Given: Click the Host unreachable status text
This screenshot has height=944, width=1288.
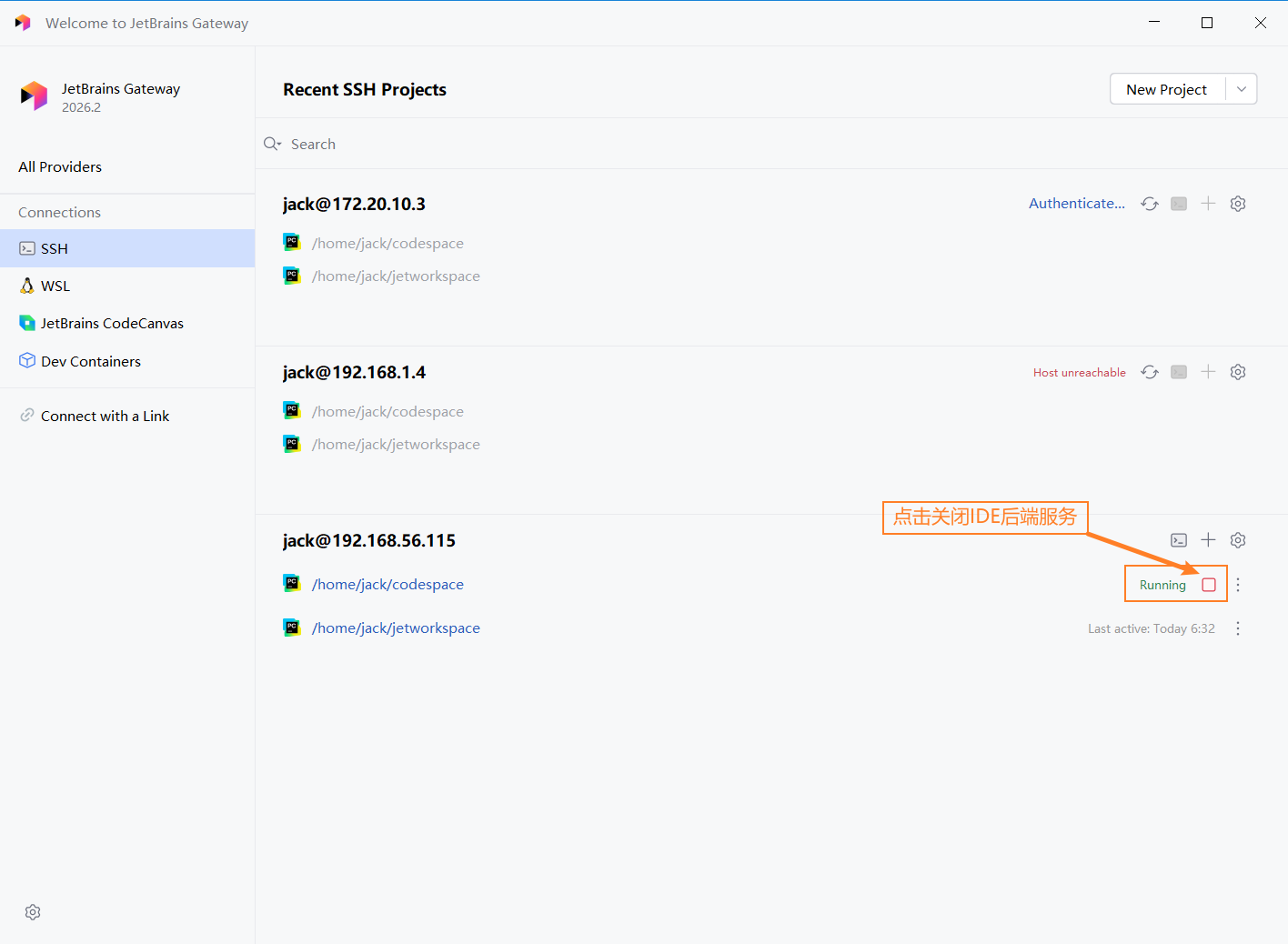Looking at the screenshot, I should [x=1080, y=372].
